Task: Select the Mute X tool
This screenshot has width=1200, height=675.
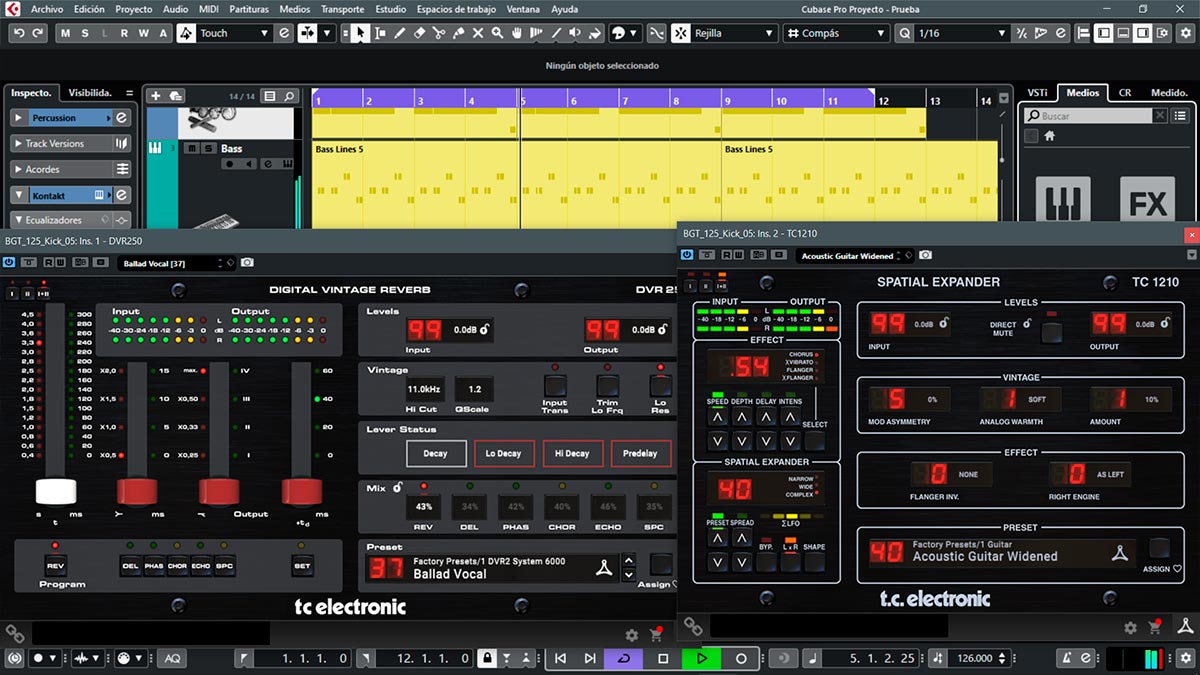Action: click(x=478, y=33)
